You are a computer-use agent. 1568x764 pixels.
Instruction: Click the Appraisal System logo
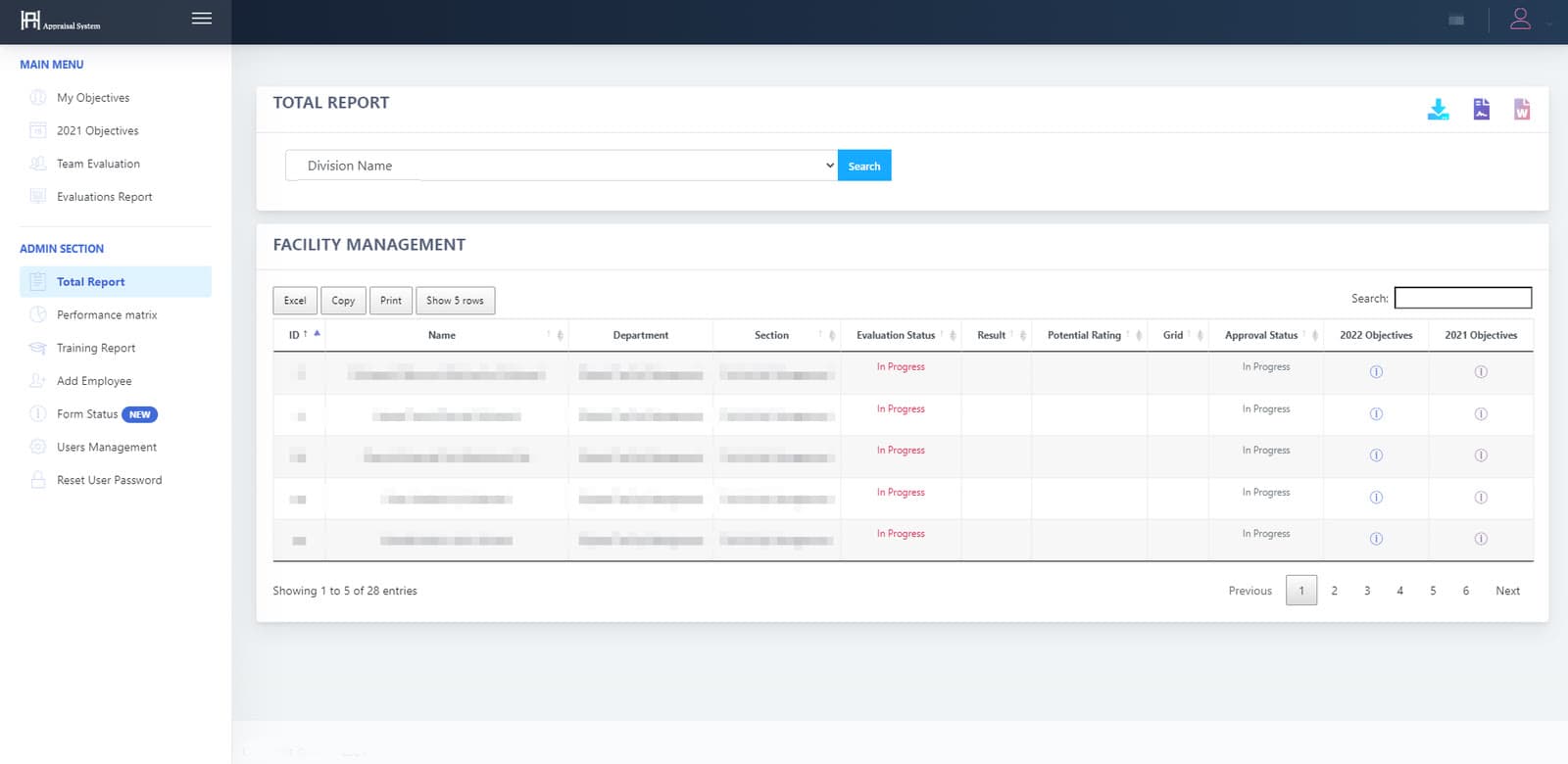click(60, 21)
